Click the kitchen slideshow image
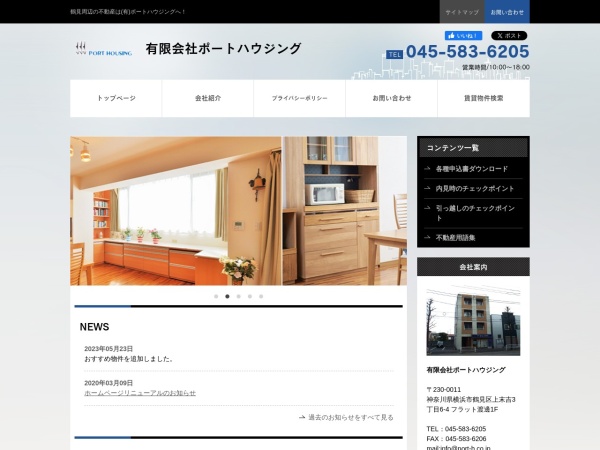The width and height of the screenshot is (600, 450). pos(238,211)
